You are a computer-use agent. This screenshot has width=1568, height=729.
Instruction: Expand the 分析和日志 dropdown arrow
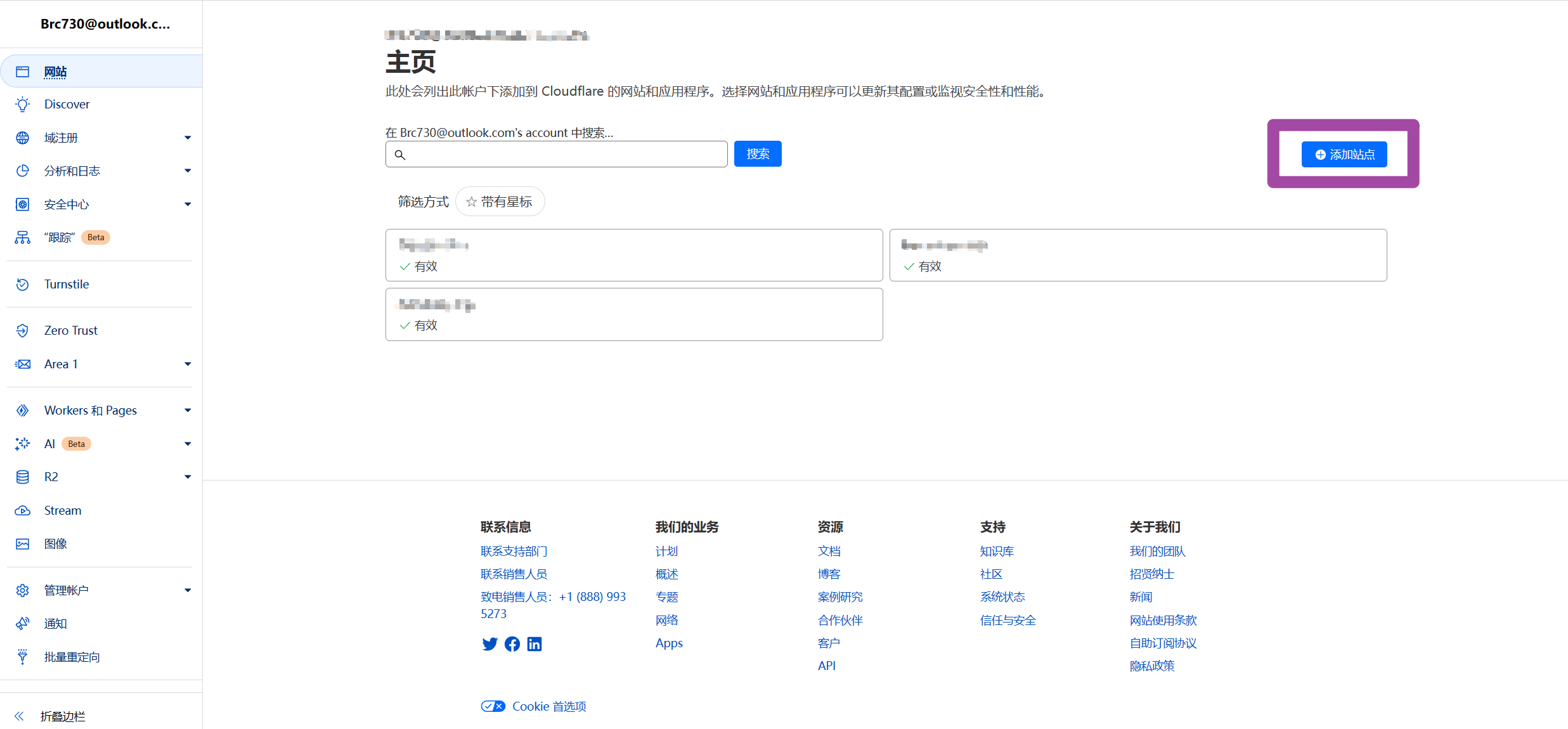point(188,171)
